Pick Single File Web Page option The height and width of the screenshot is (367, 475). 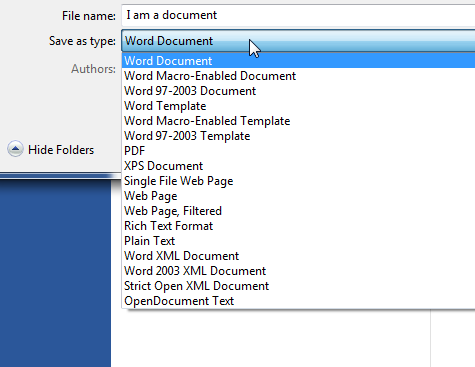(299, 181)
